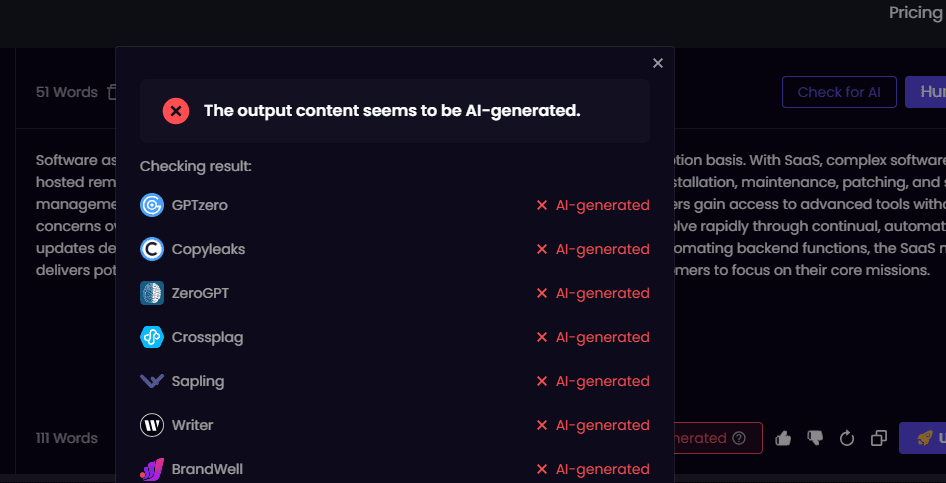Click the GPTzero logo icon

pos(152,205)
